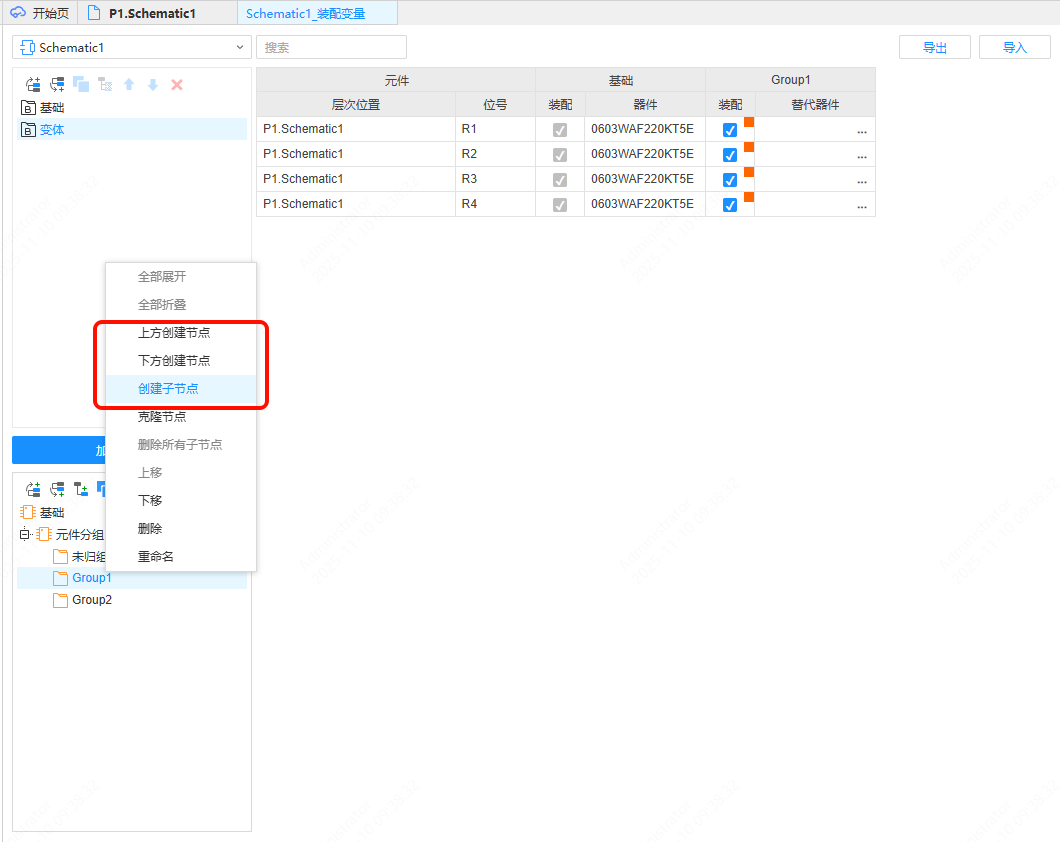This screenshot has width=1060, height=842.
Task: Click the 导入 button
Action: [1014, 47]
